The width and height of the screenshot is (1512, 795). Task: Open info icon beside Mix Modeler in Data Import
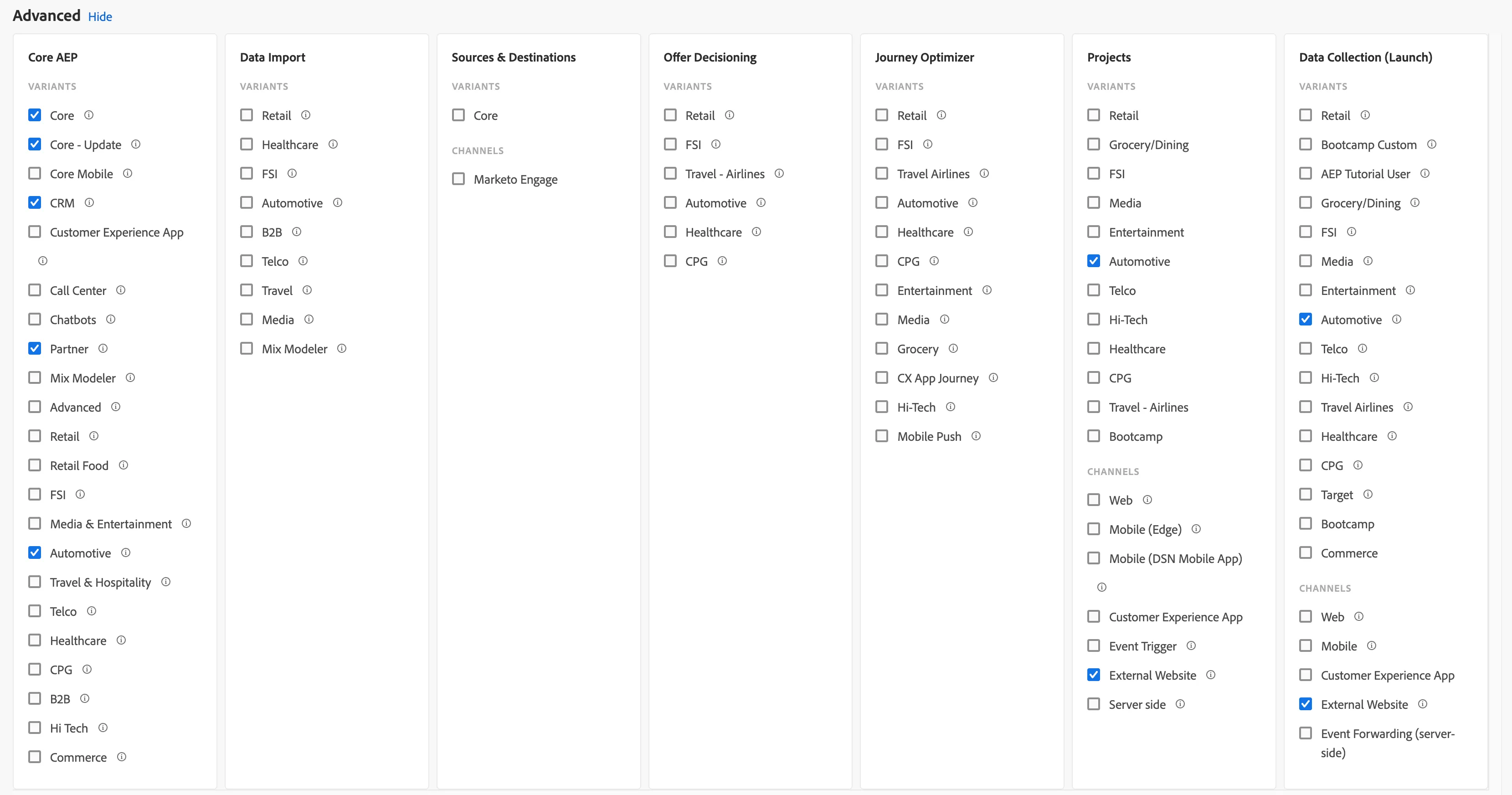click(x=342, y=348)
